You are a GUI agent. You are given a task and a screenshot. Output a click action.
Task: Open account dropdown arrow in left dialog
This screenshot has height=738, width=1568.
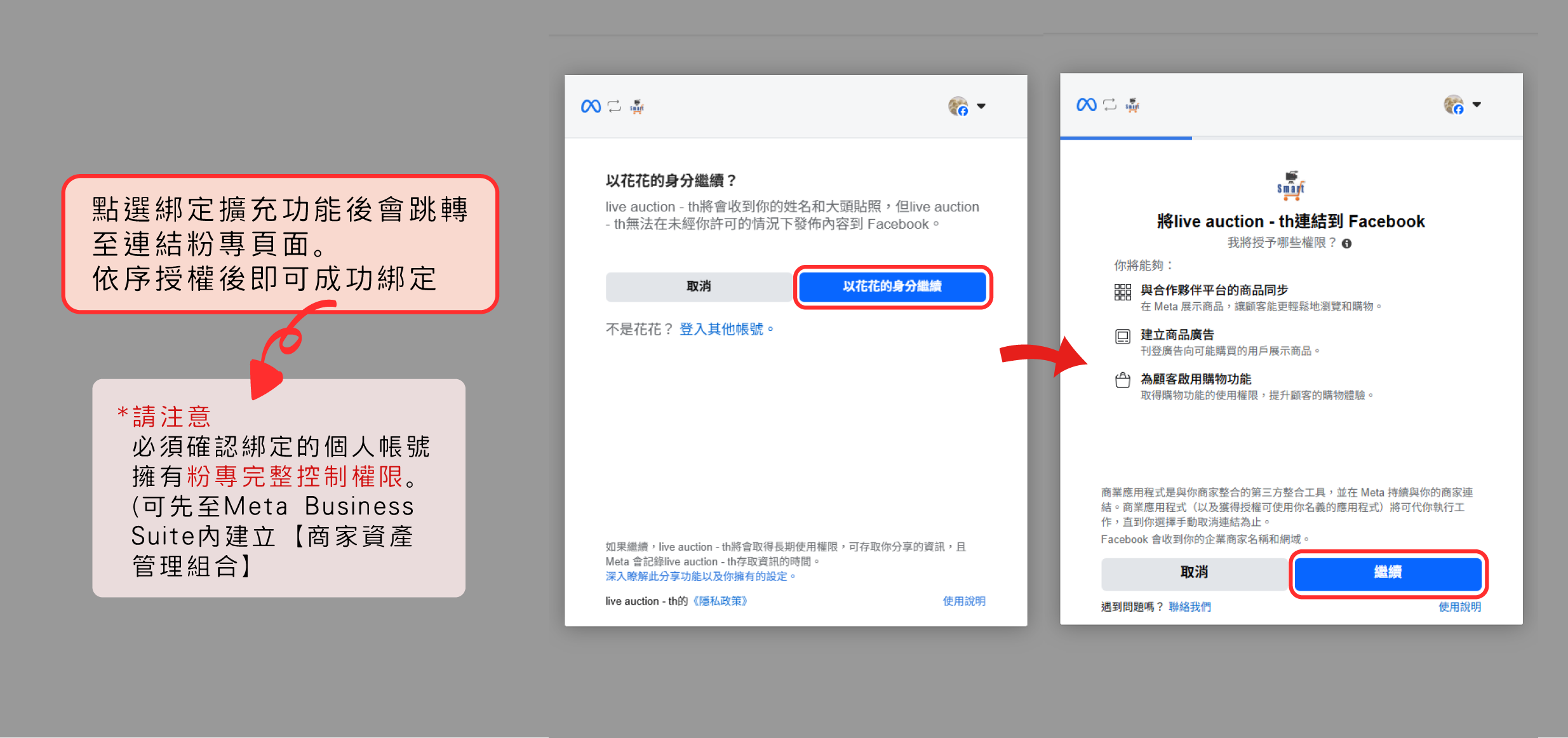point(981,106)
